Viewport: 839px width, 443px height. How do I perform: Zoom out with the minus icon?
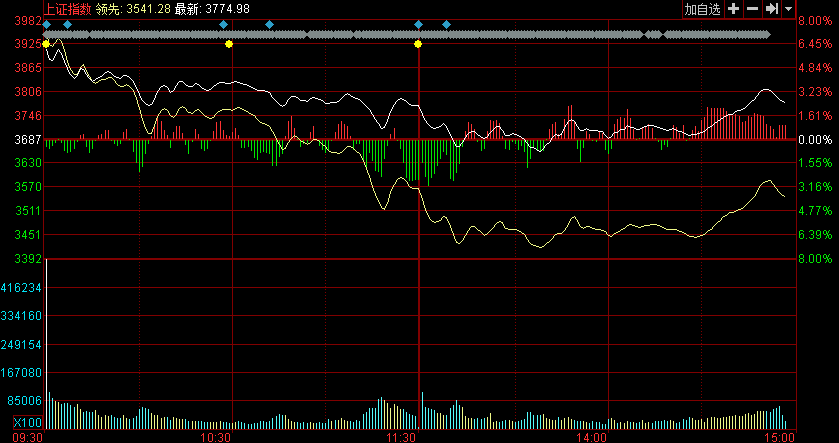click(x=752, y=9)
